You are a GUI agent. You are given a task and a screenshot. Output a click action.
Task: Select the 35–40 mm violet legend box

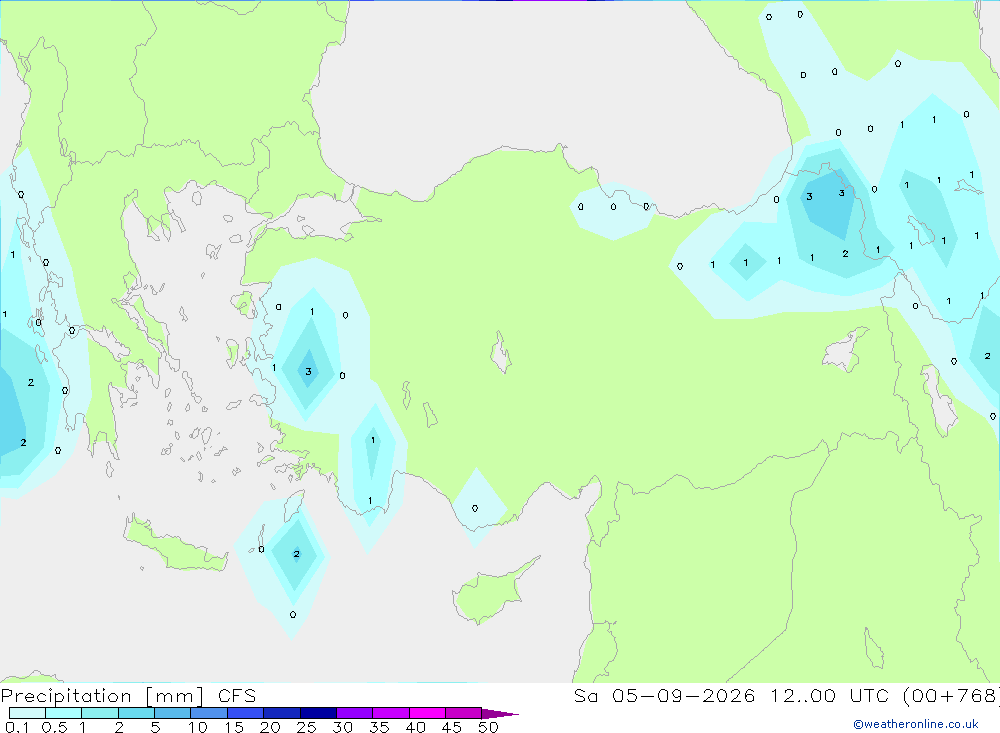(x=391, y=713)
